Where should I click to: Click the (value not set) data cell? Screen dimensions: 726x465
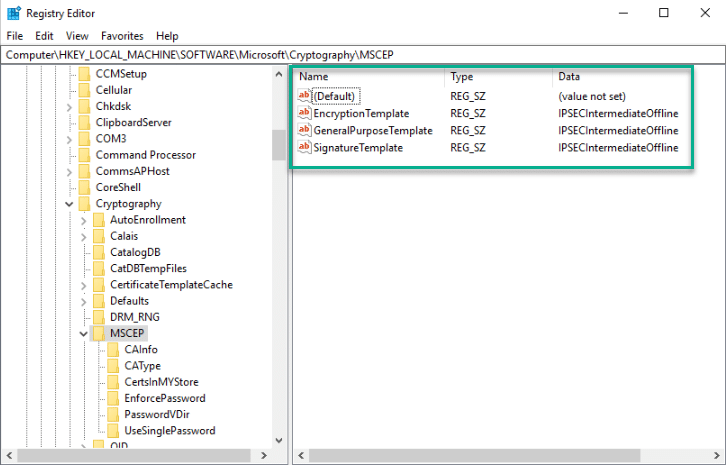tap(592, 96)
